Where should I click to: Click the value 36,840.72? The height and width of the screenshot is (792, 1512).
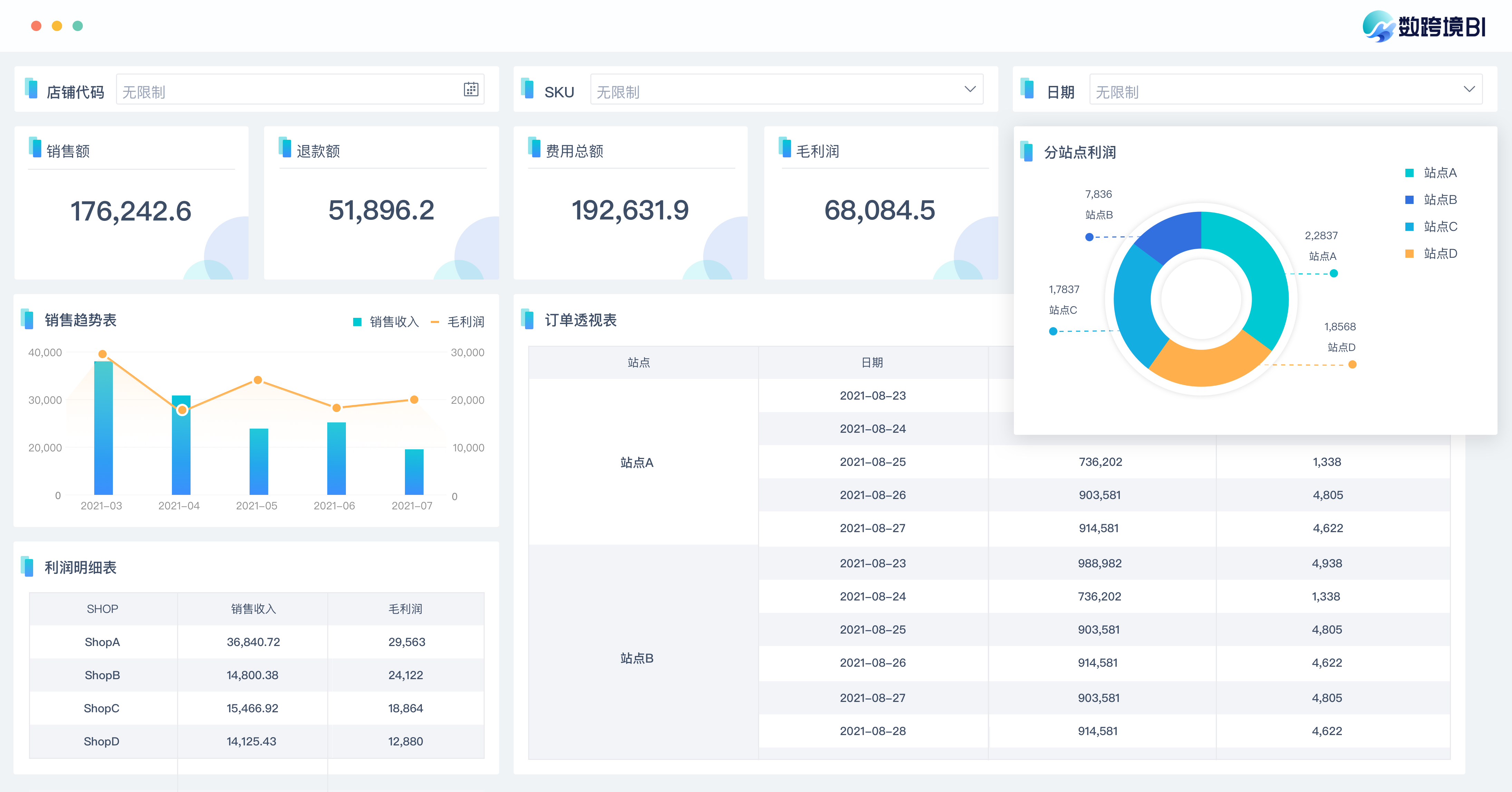[x=254, y=642]
